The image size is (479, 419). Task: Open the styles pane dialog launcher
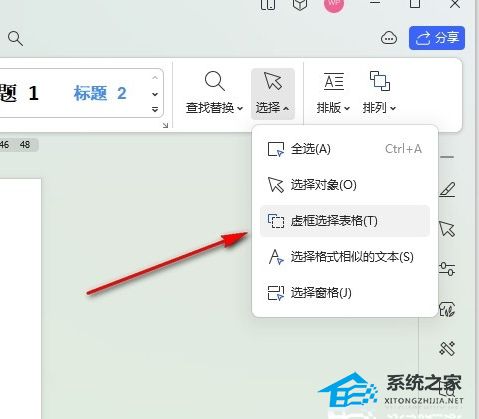click(x=165, y=125)
